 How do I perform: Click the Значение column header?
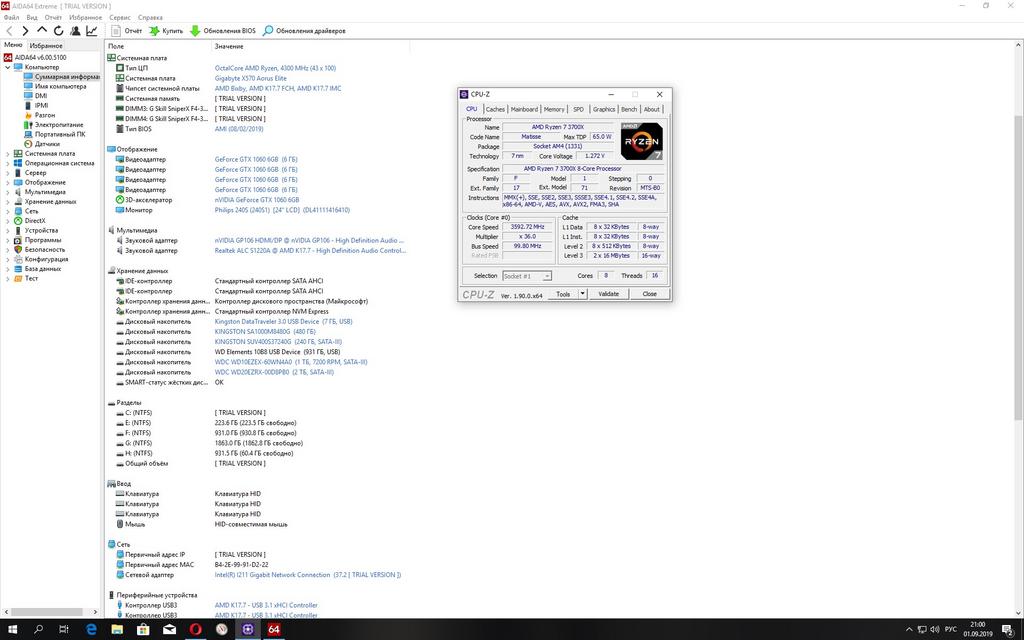click(x=229, y=46)
